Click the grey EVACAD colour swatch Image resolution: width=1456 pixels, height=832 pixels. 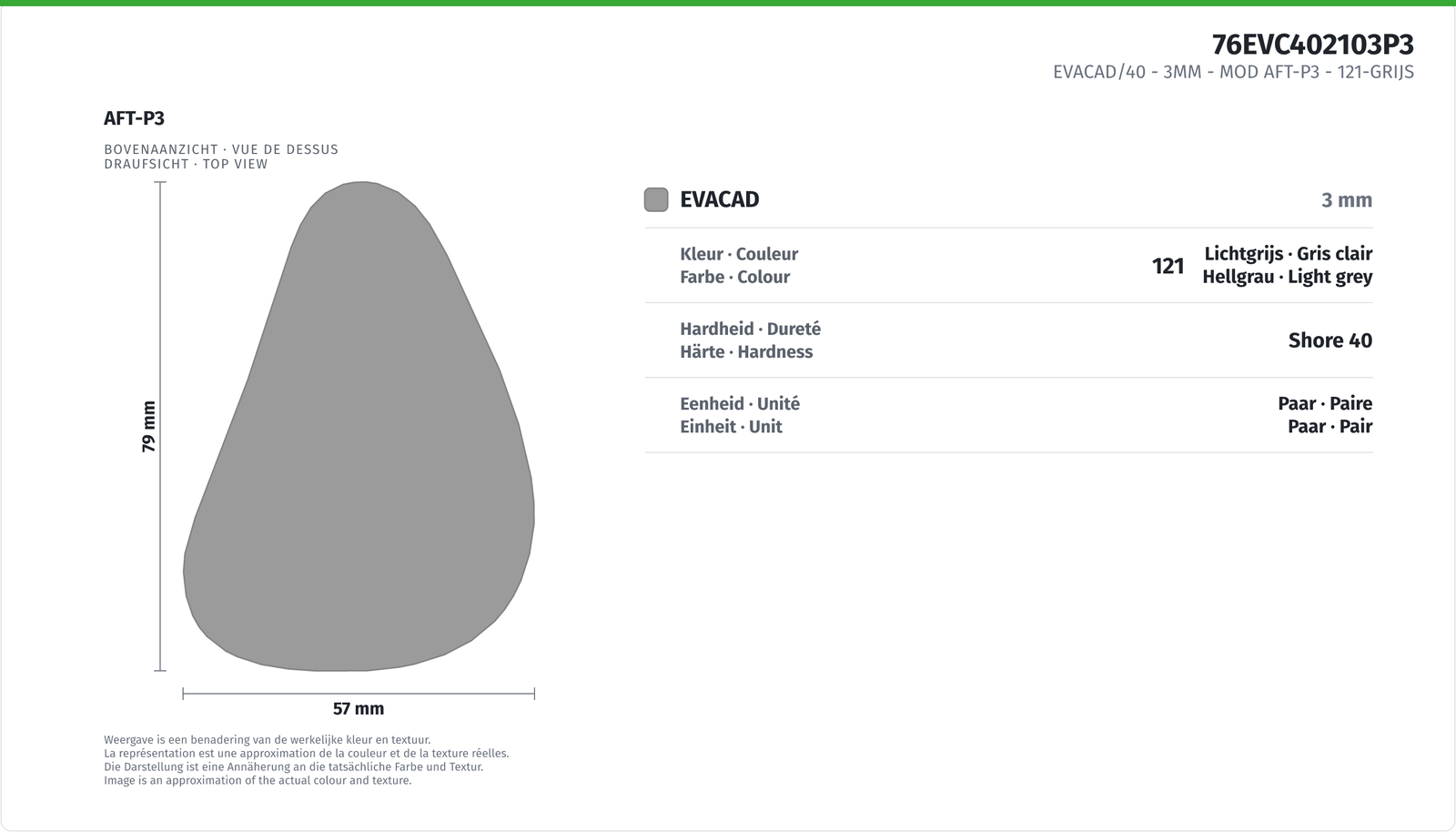pos(656,199)
